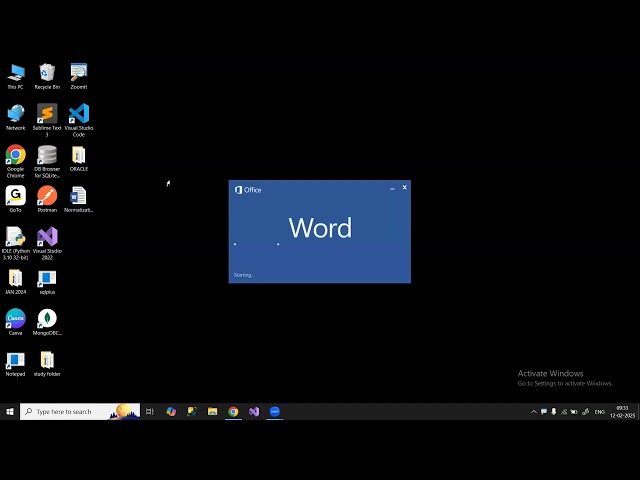Launch ZoomIt from the desktop
Viewport: 640px width, 480px height.
pyautogui.click(x=79, y=76)
